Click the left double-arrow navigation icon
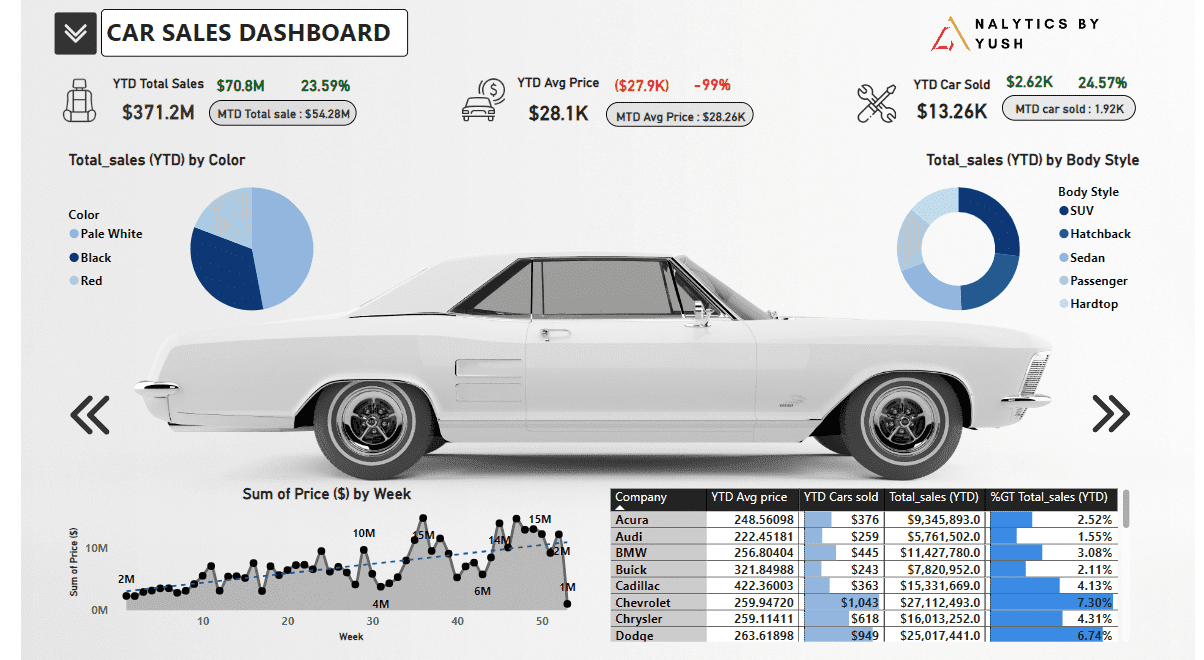The width and height of the screenshot is (1204, 660). pos(90,413)
